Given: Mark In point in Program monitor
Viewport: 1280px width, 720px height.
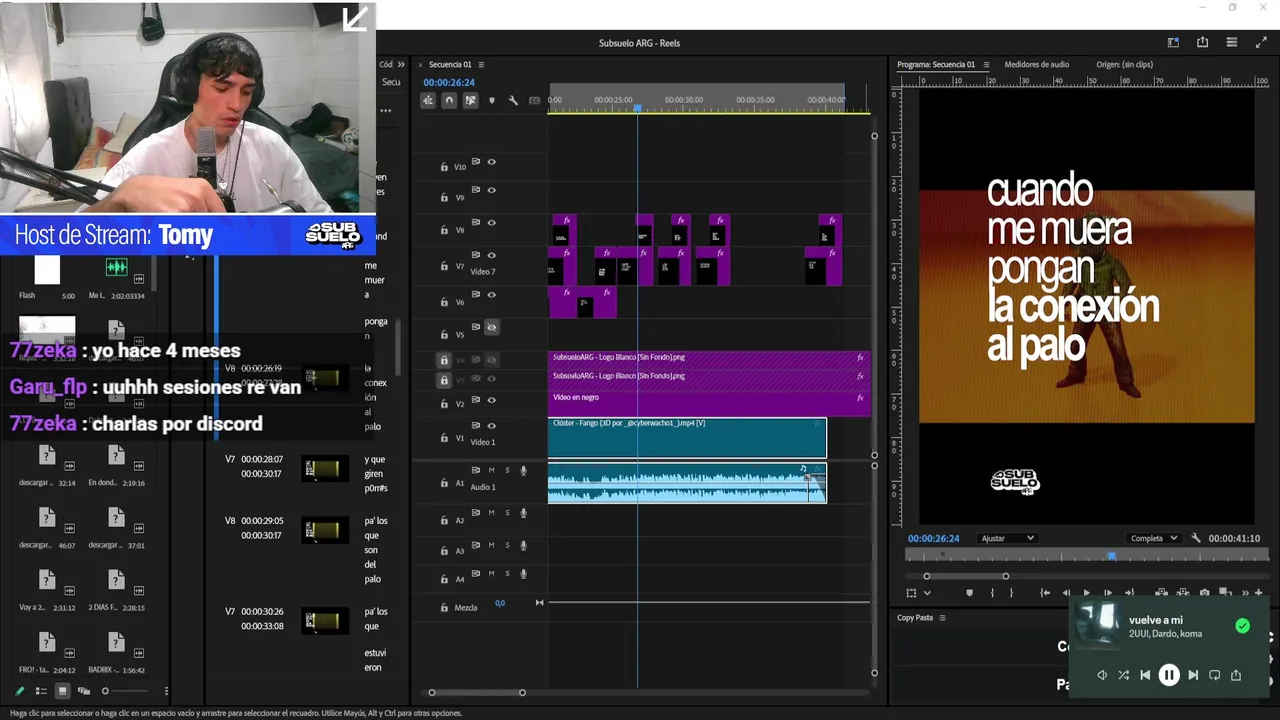Looking at the screenshot, I should point(992,593).
